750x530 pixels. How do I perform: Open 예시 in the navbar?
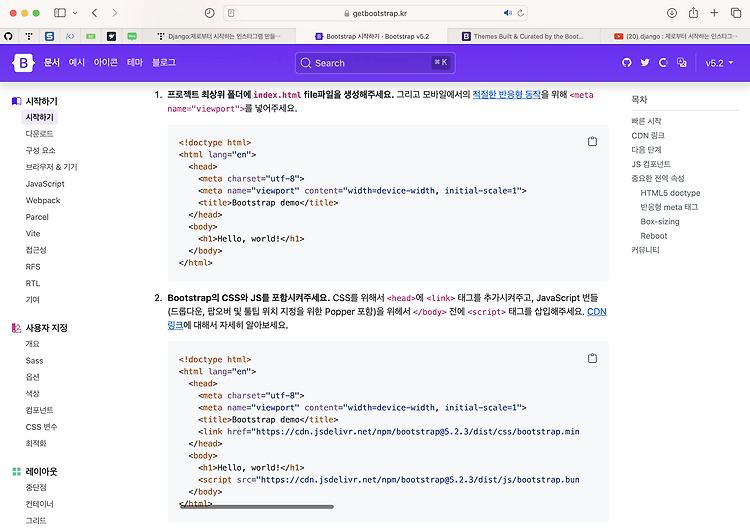77,62
